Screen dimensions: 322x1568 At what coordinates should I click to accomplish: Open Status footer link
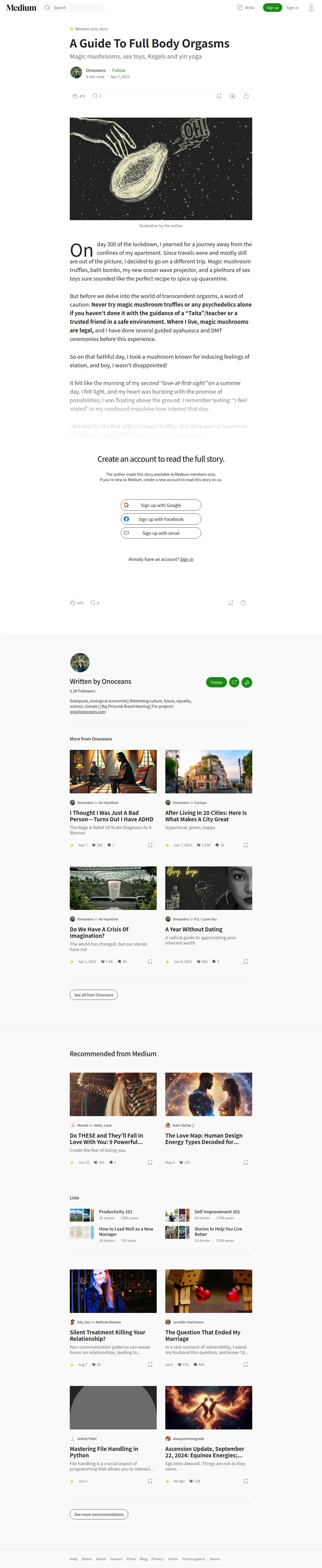click(87, 1559)
